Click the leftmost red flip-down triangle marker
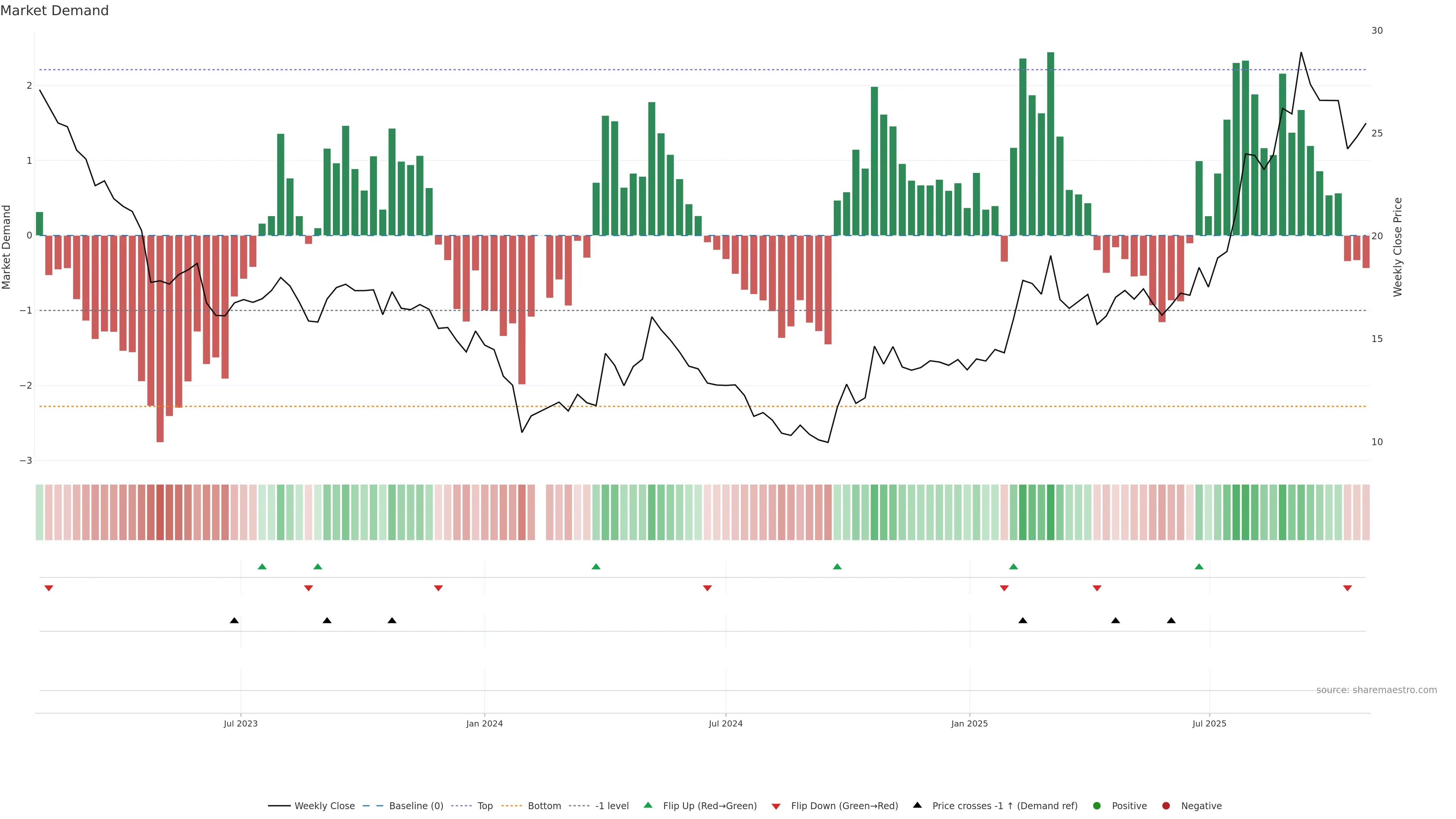This screenshot has width=1456, height=819. [49, 588]
